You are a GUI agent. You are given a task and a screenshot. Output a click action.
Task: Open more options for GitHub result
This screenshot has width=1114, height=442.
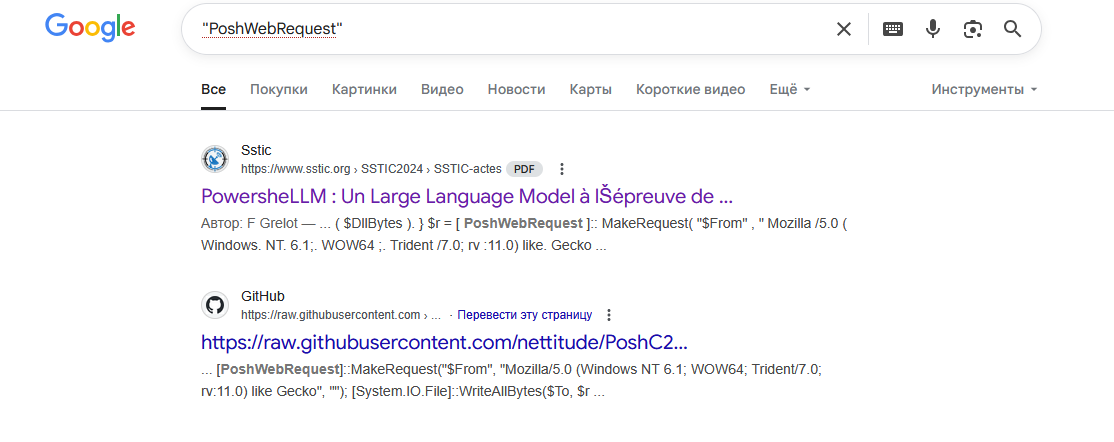[608, 315]
